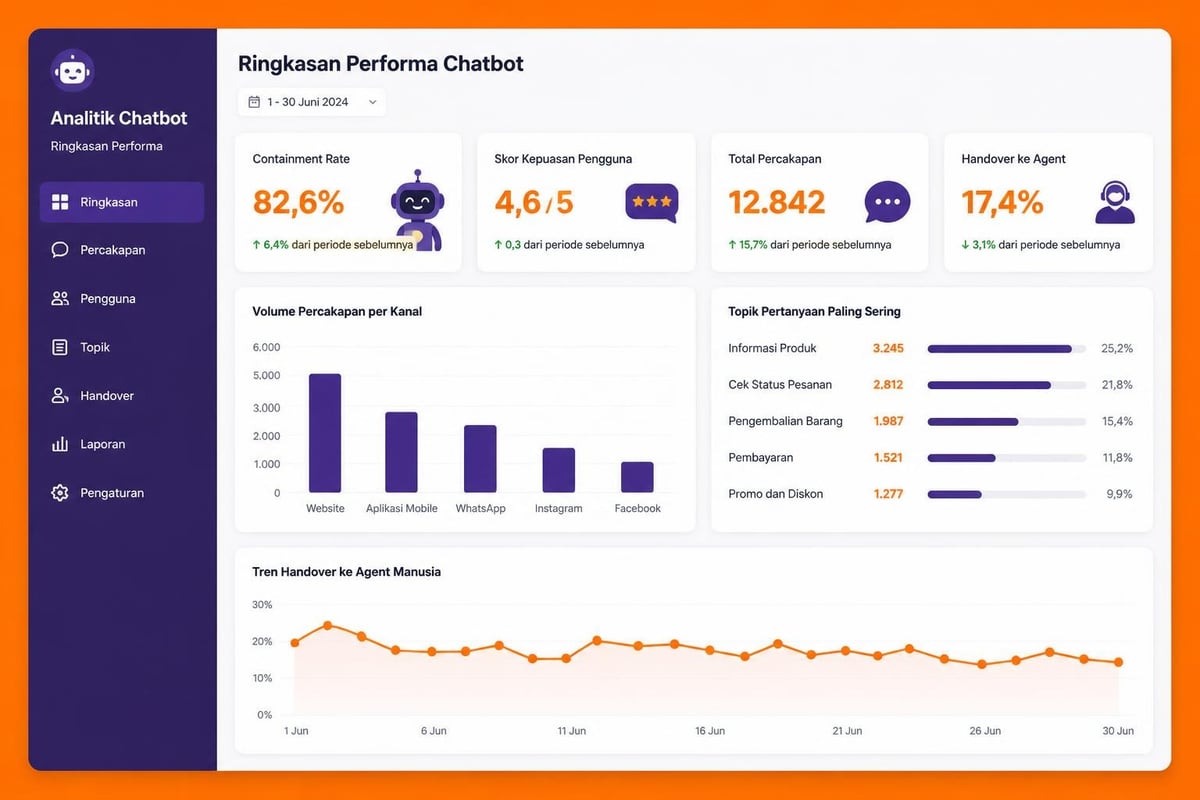The height and width of the screenshot is (800, 1200).
Task: Click the Informasi Produk progress bar
Action: coord(1007,348)
